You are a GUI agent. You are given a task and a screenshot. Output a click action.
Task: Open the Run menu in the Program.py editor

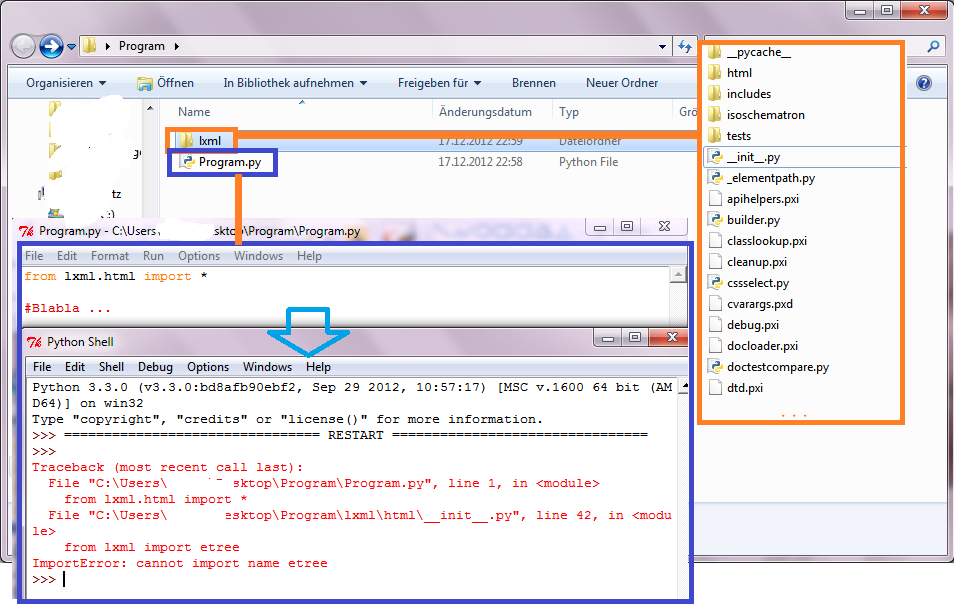pos(153,256)
